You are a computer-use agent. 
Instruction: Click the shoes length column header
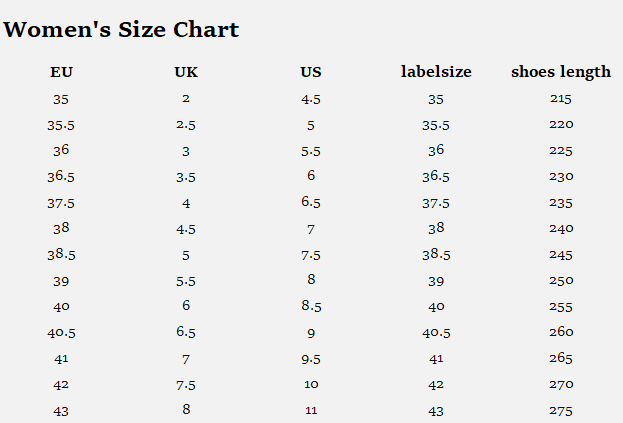coord(561,72)
